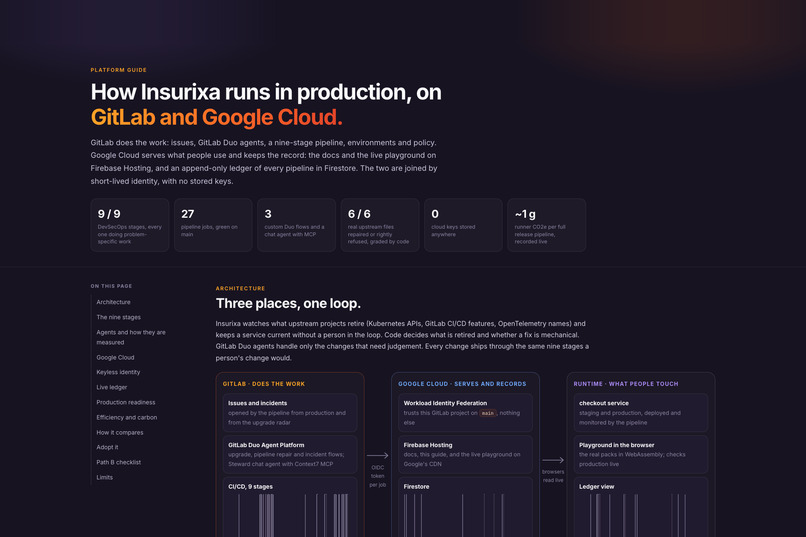Click the 'How Insurixa runs in production, on' title line
The image size is (806, 537).
click(x=266, y=92)
